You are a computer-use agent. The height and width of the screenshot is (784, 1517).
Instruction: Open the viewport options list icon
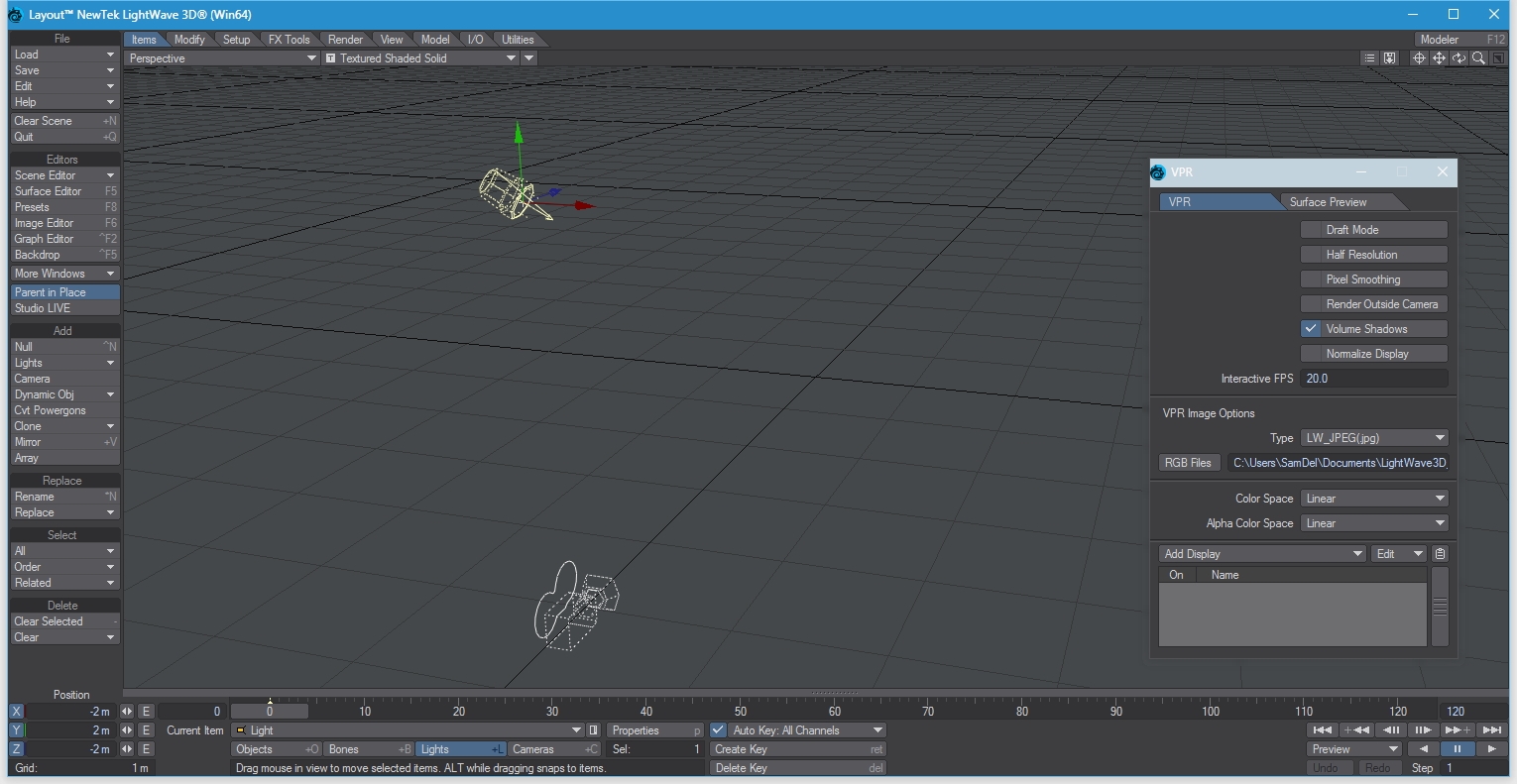coord(1369,58)
